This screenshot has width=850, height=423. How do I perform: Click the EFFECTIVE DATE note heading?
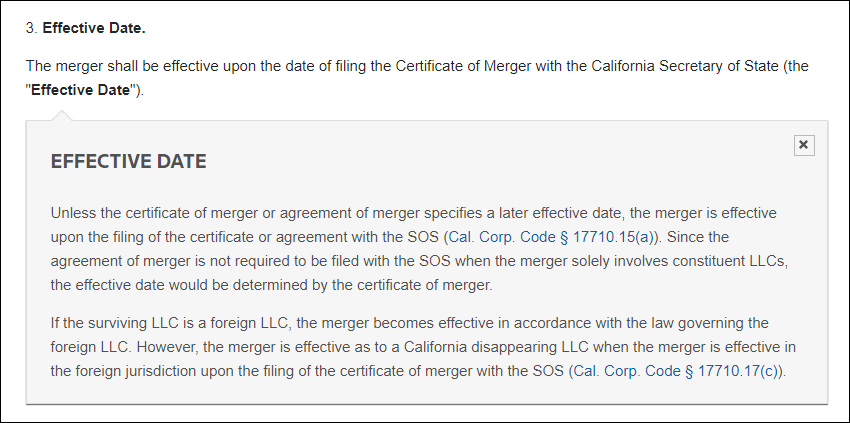point(128,161)
